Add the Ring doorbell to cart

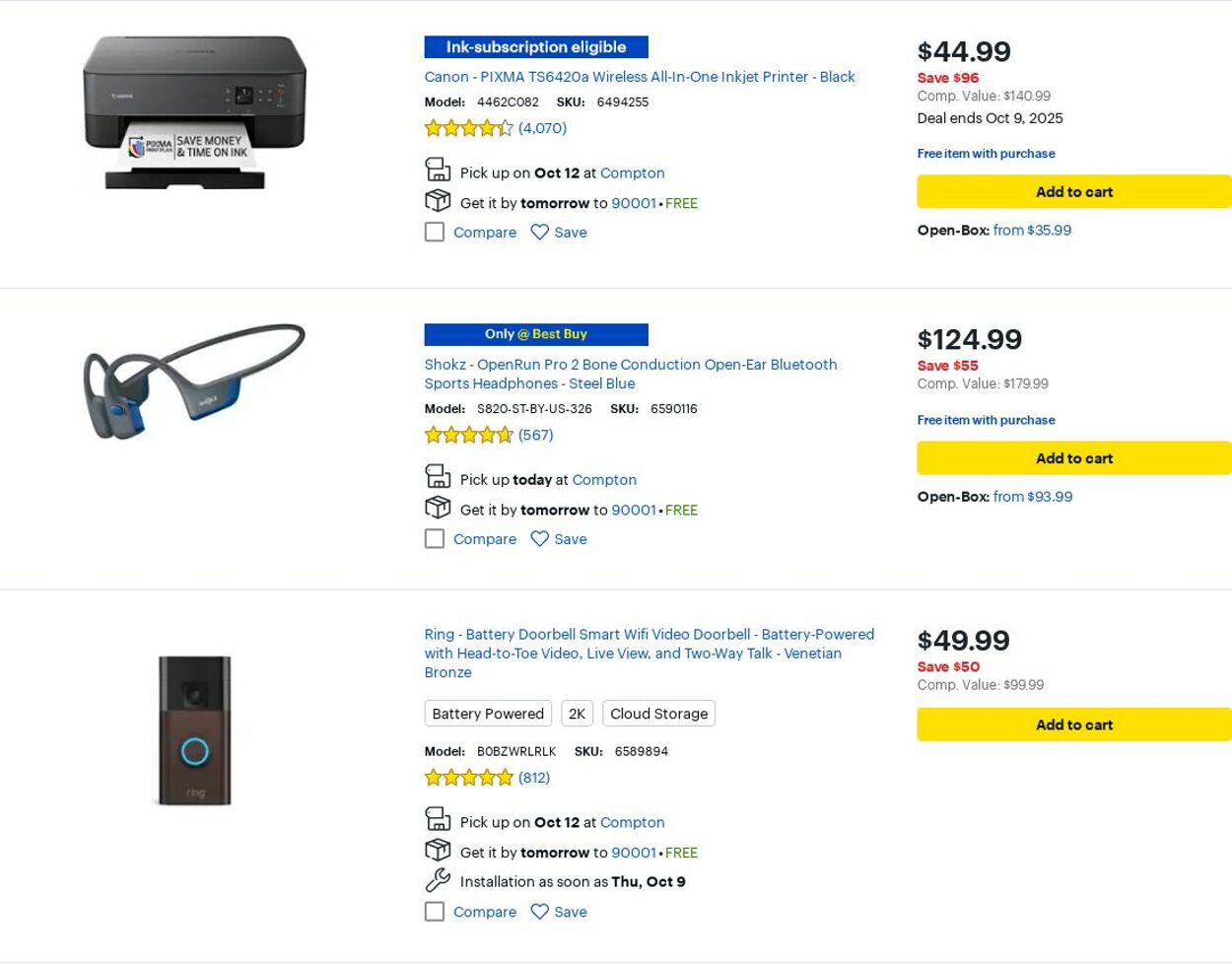pyautogui.click(x=1073, y=724)
